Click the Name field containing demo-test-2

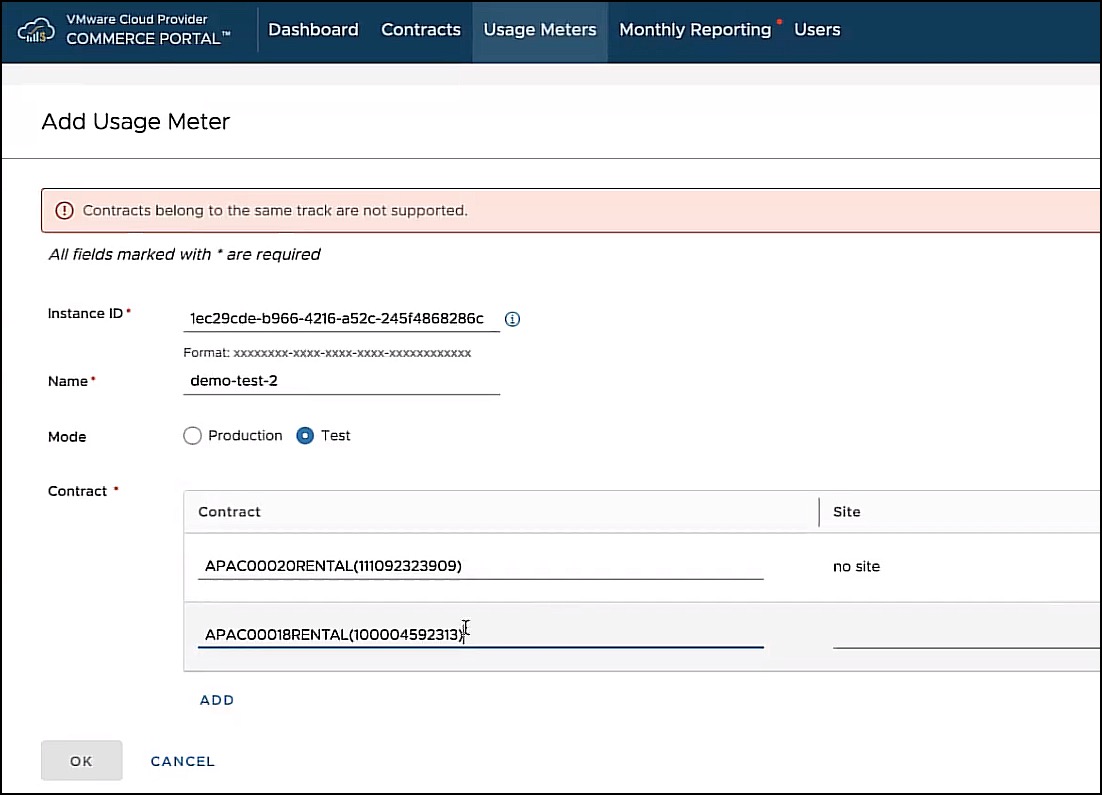pos(340,381)
